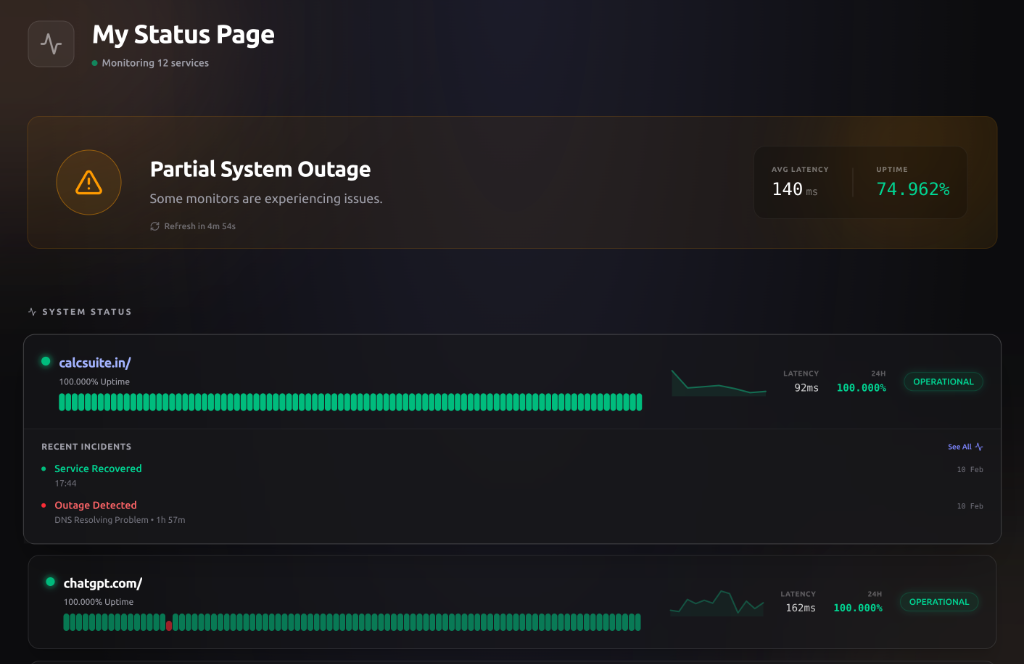The height and width of the screenshot is (664, 1024).
Task: Click the red bullet beside Outage Detected
Action: coord(44,505)
